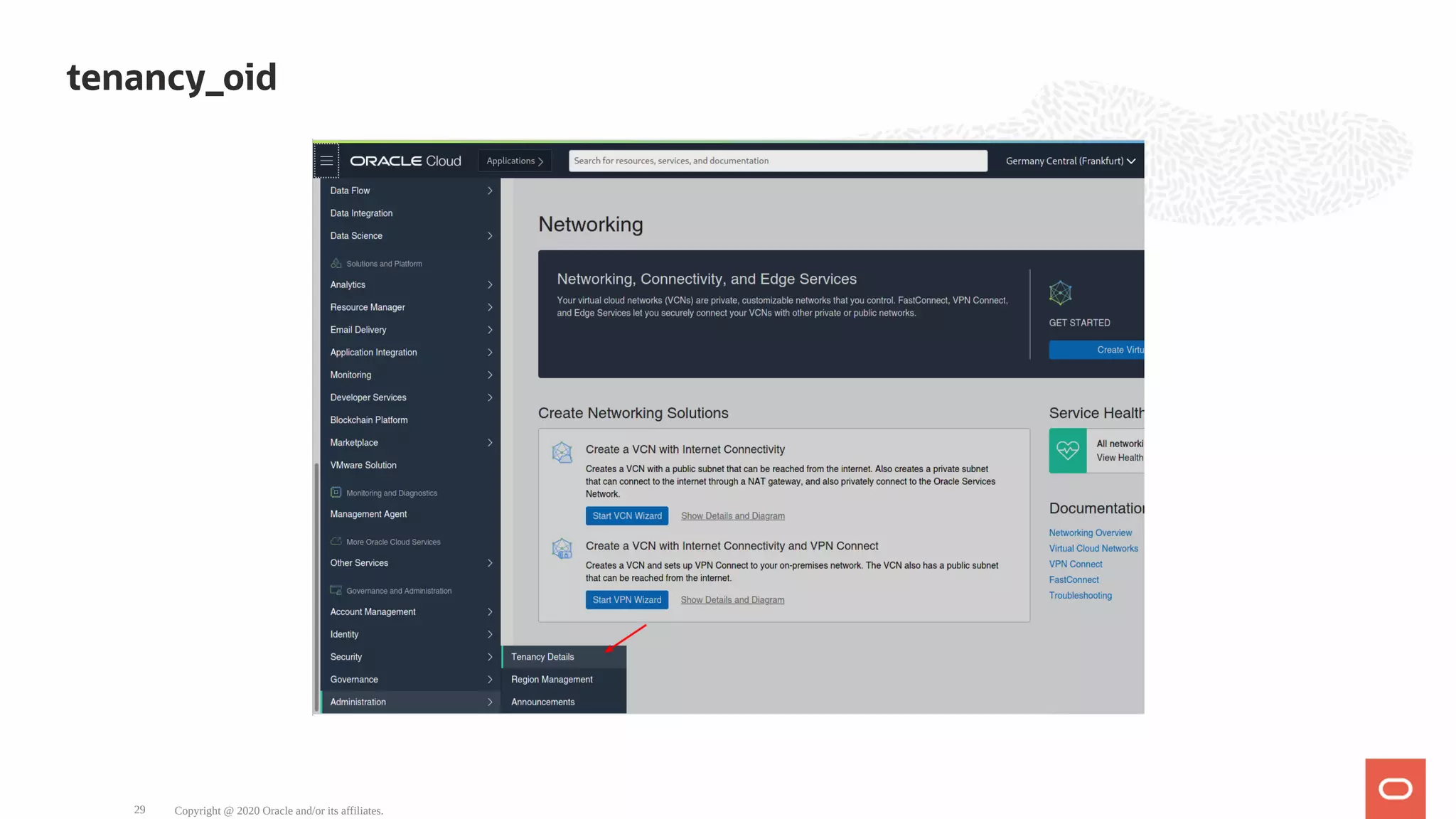Open the Applications dropdown
The image size is (1456, 819).
[x=515, y=161]
